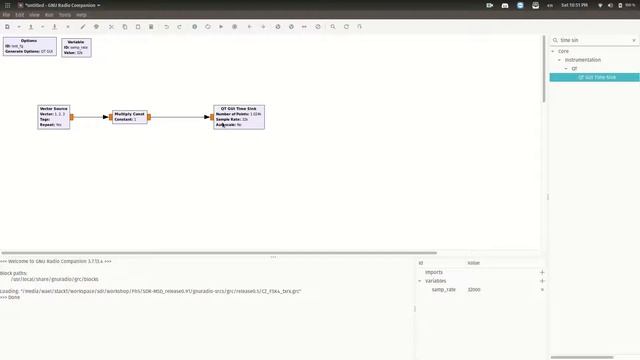Expand recent files dropdown beside Open

pos(42,27)
